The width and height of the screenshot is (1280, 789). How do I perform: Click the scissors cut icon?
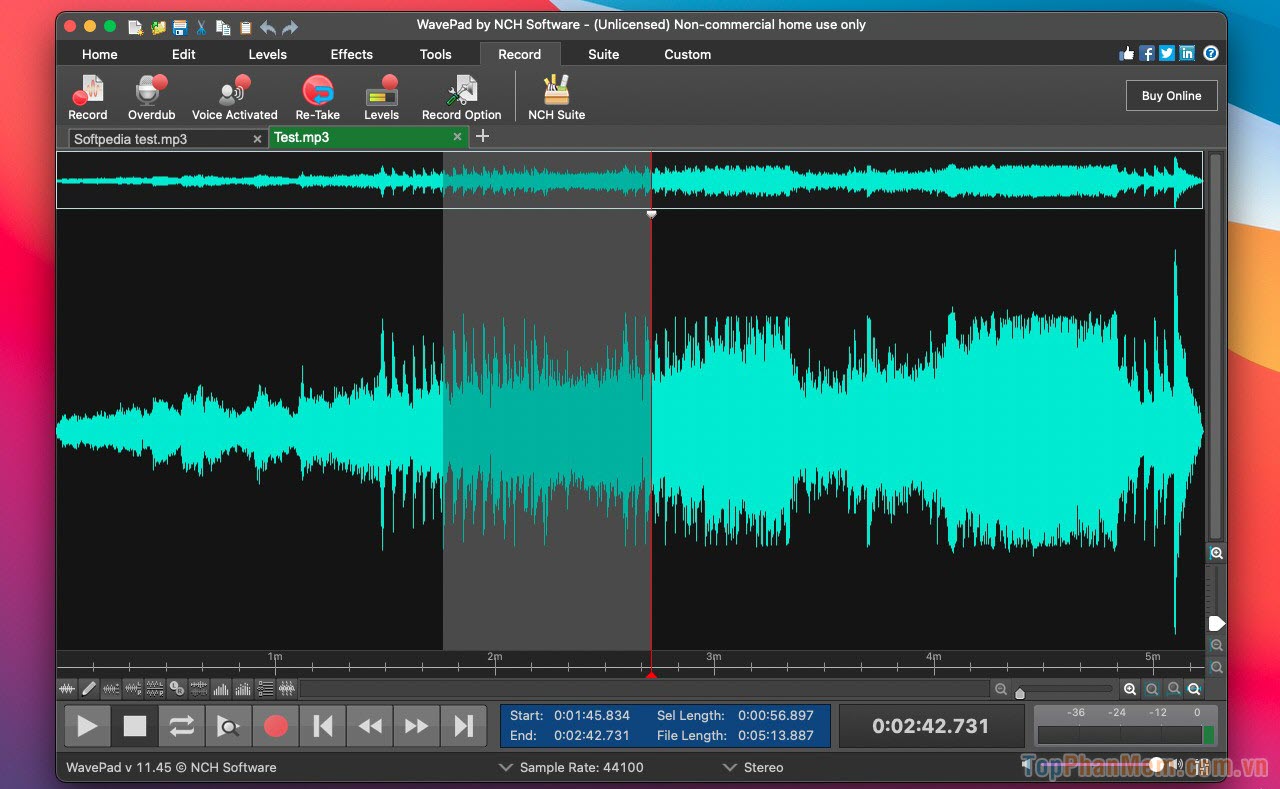[x=201, y=27]
